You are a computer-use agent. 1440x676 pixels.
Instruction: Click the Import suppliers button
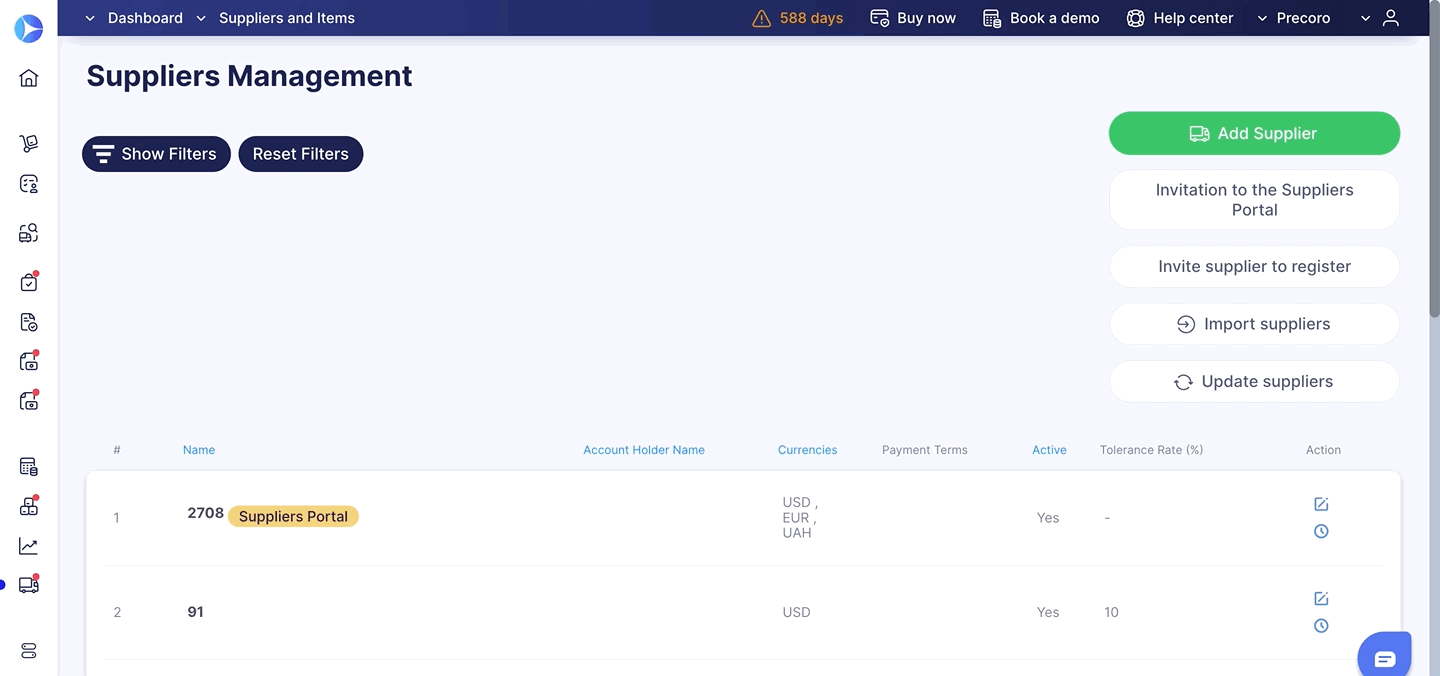point(1254,324)
